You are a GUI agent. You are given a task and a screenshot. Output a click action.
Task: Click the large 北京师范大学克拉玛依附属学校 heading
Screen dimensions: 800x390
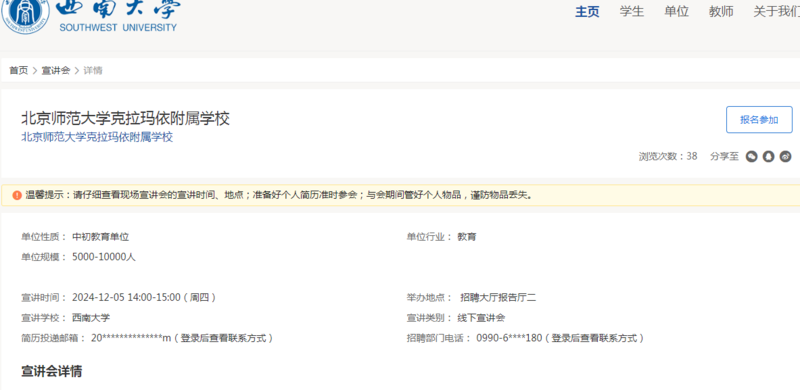pos(126,118)
